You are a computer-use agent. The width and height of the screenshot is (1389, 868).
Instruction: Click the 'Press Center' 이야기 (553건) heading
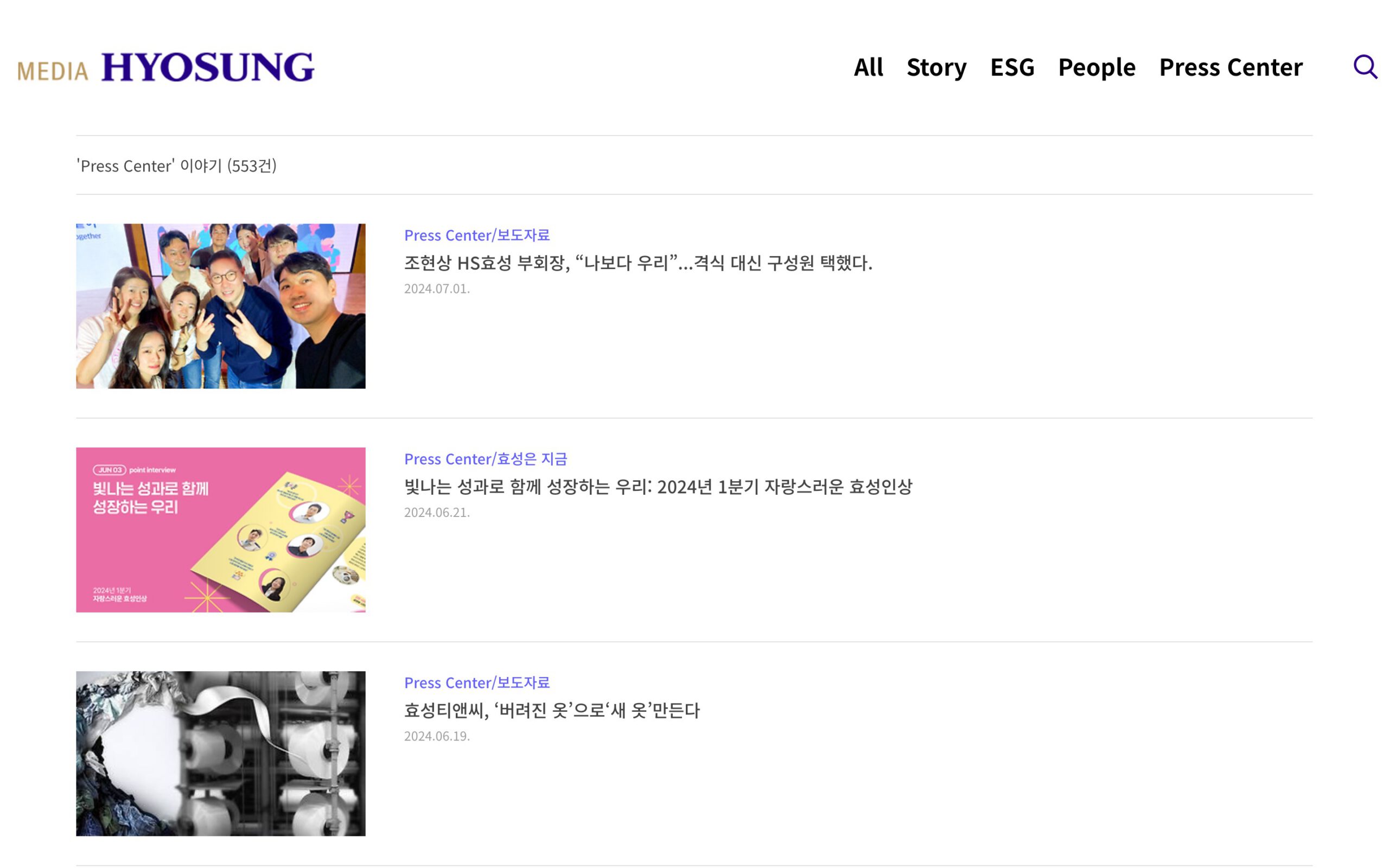click(176, 166)
